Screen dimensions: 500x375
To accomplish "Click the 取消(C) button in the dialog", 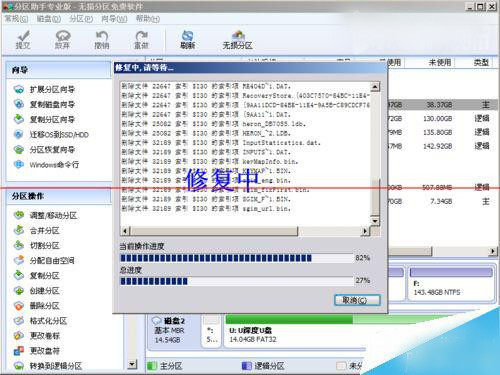I will (357, 300).
